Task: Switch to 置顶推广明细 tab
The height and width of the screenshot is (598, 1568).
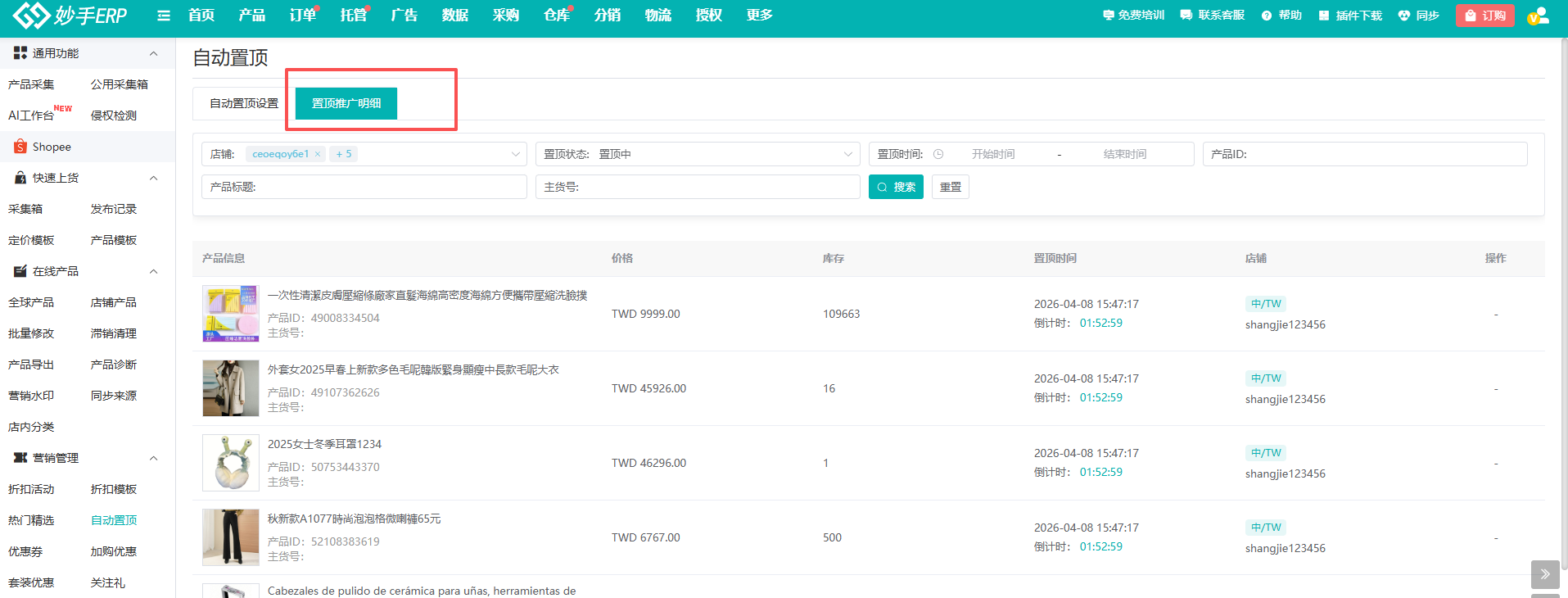Action: (x=346, y=103)
